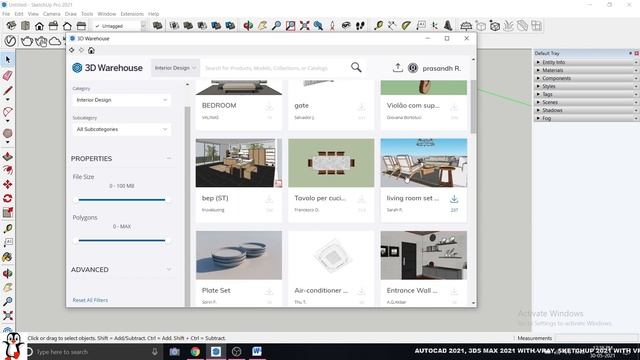
Task: Download the BEDROOM model
Action: (x=269, y=107)
